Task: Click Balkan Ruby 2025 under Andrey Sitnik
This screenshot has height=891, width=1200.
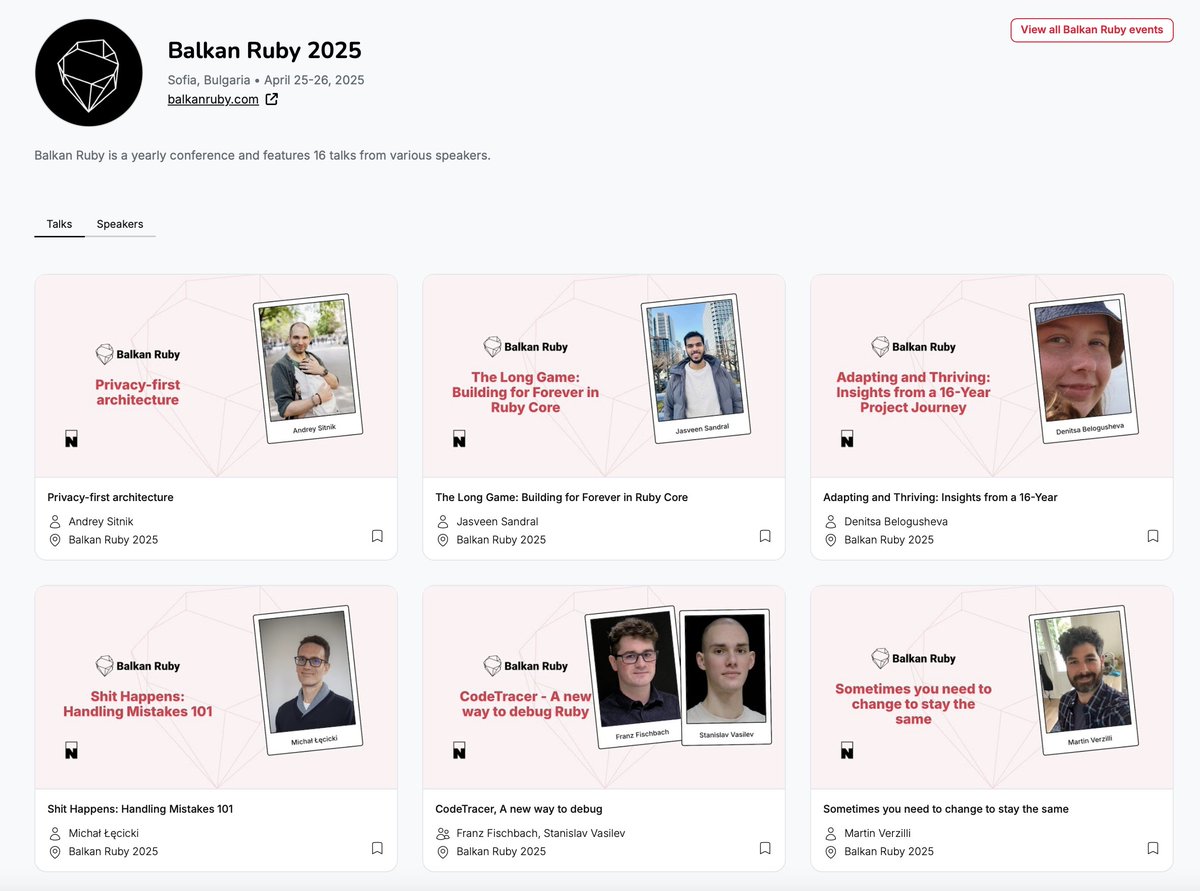Action: pos(113,540)
